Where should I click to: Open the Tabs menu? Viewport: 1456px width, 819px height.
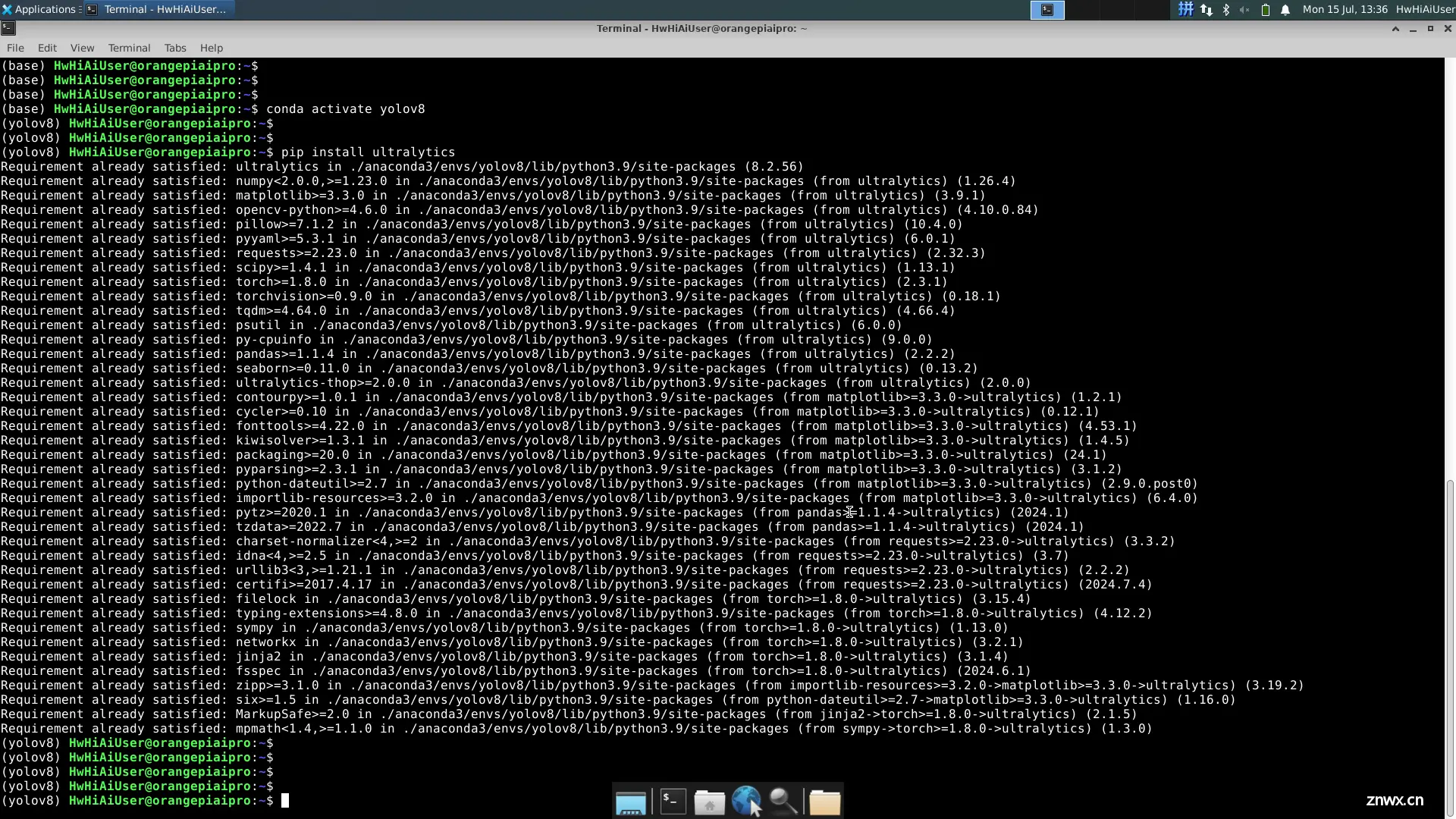pos(175,48)
